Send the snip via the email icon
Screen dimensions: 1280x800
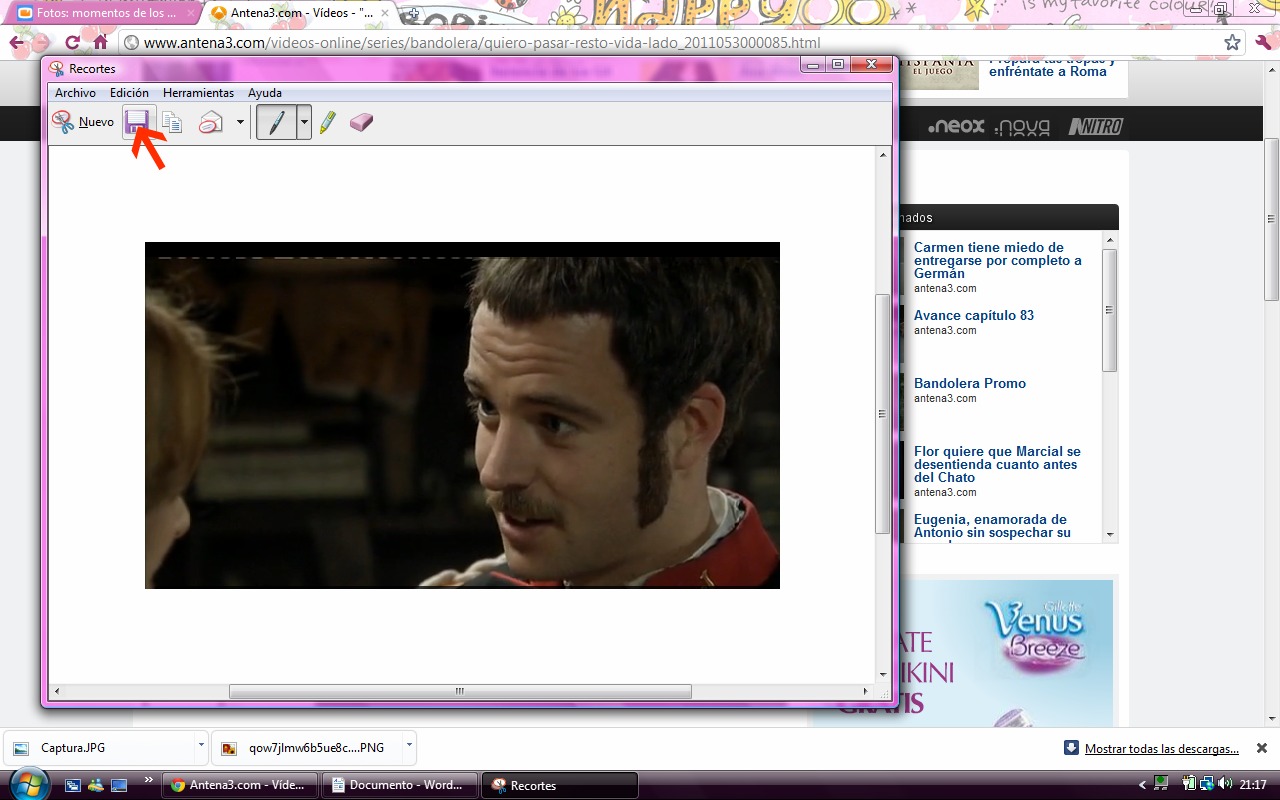[211, 122]
